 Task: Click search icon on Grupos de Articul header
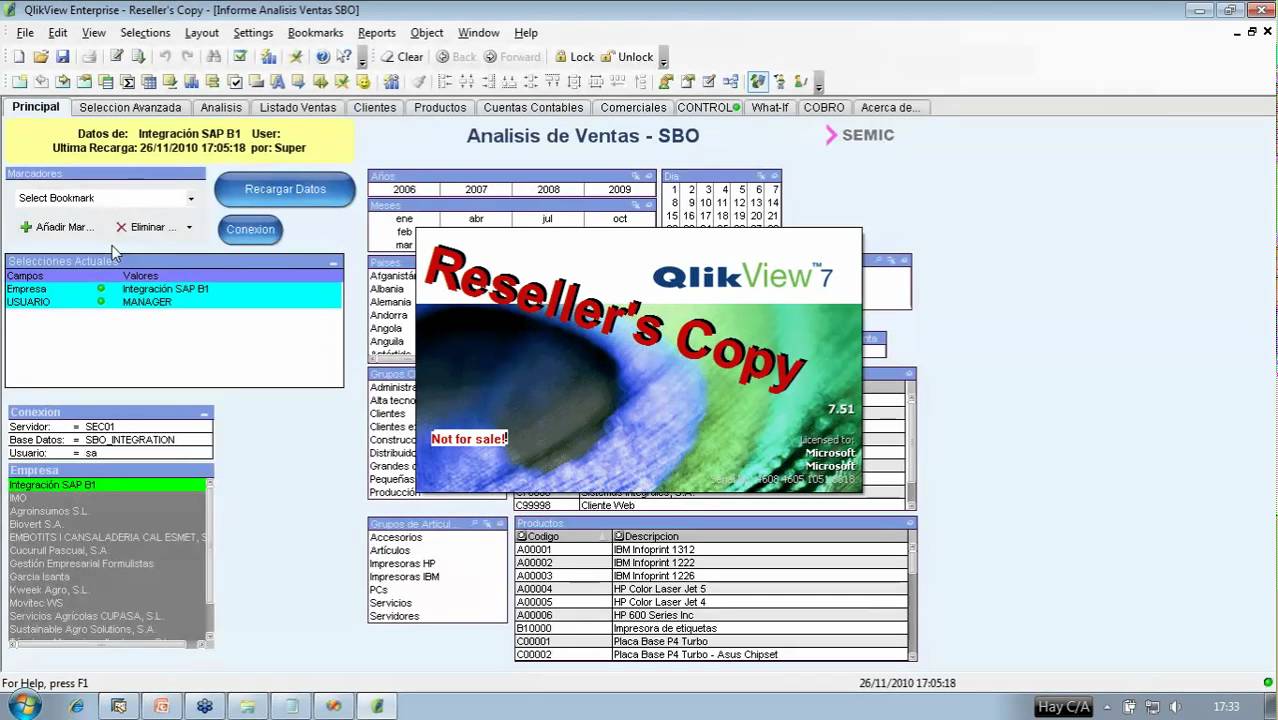click(474, 524)
